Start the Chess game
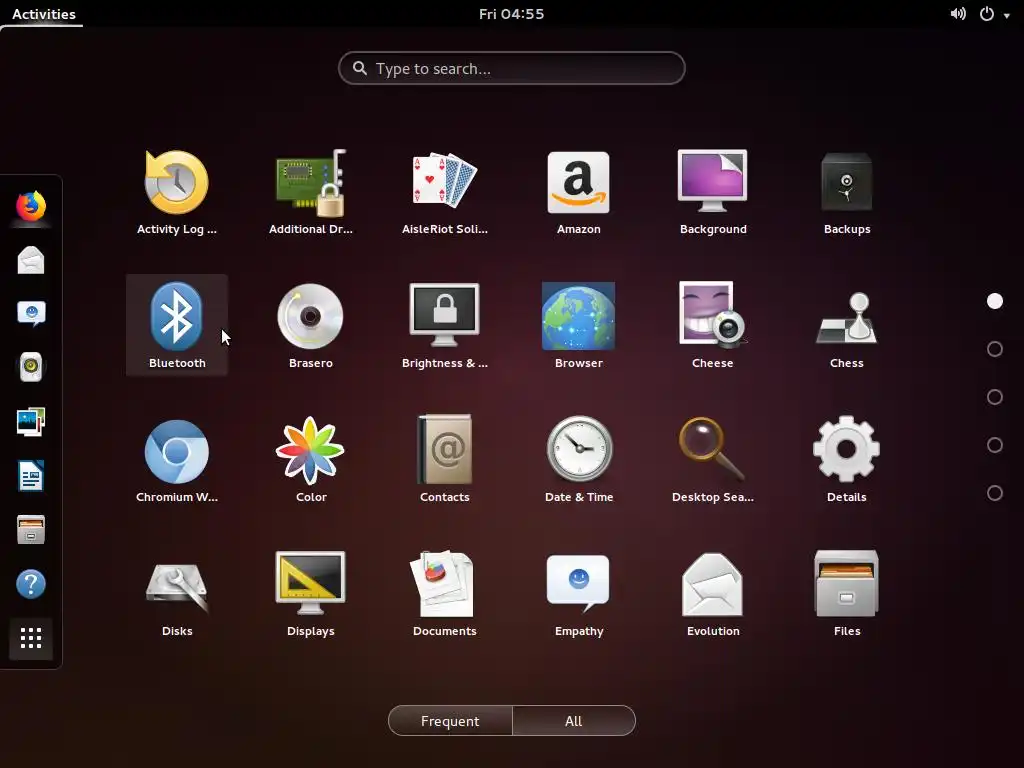This screenshot has height=768, width=1024. 847,325
